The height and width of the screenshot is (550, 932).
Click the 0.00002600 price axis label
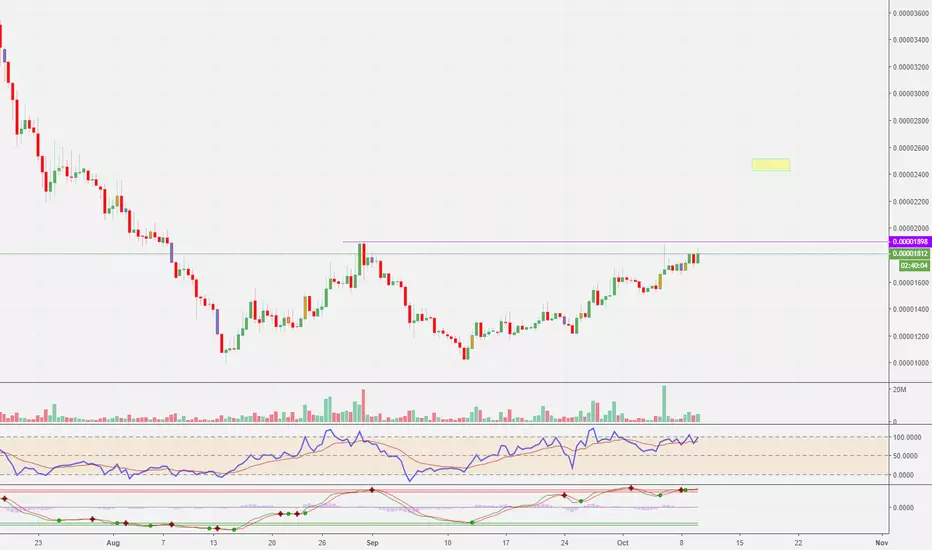911,147
